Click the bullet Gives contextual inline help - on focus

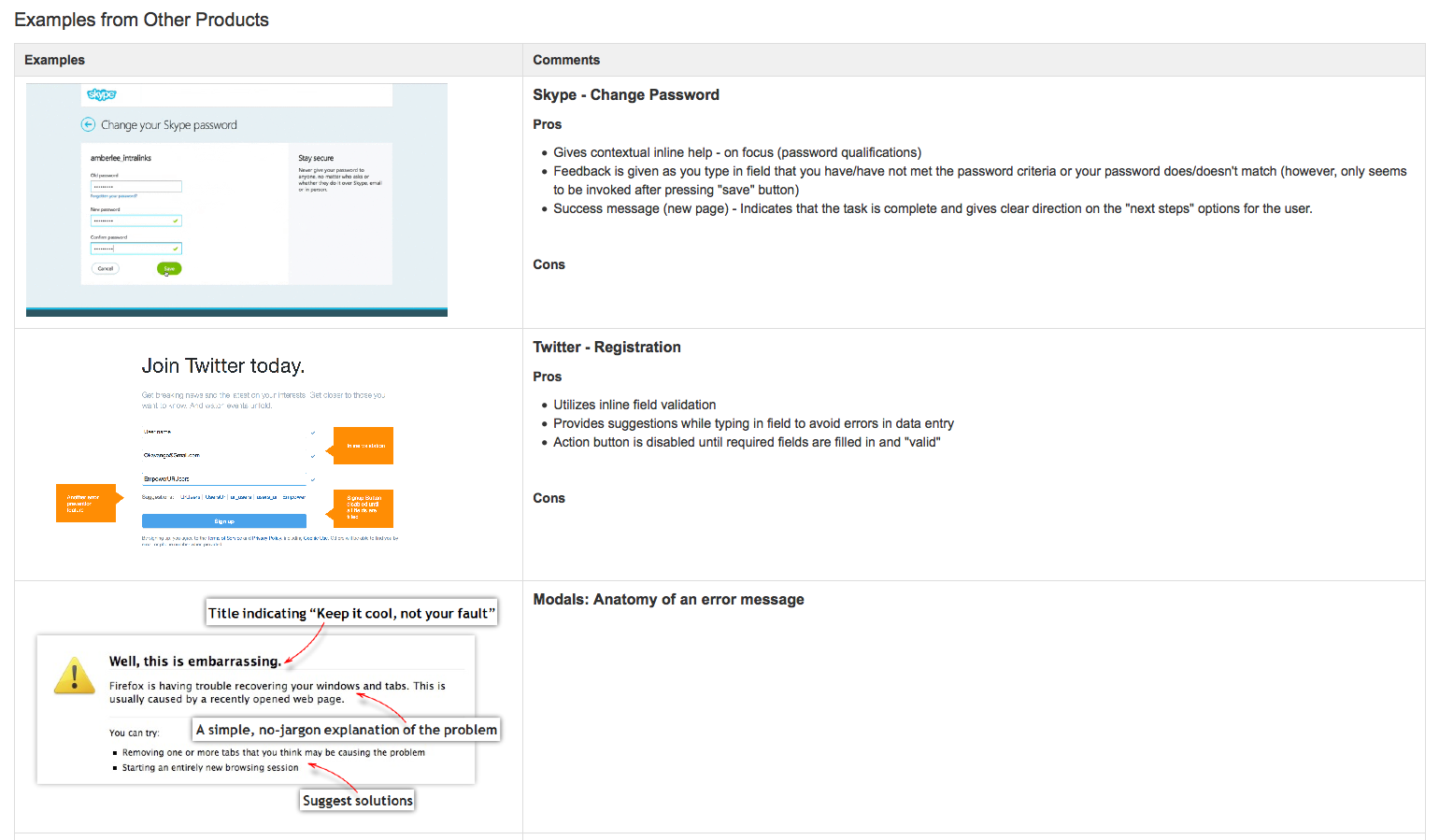tap(737, 152)
